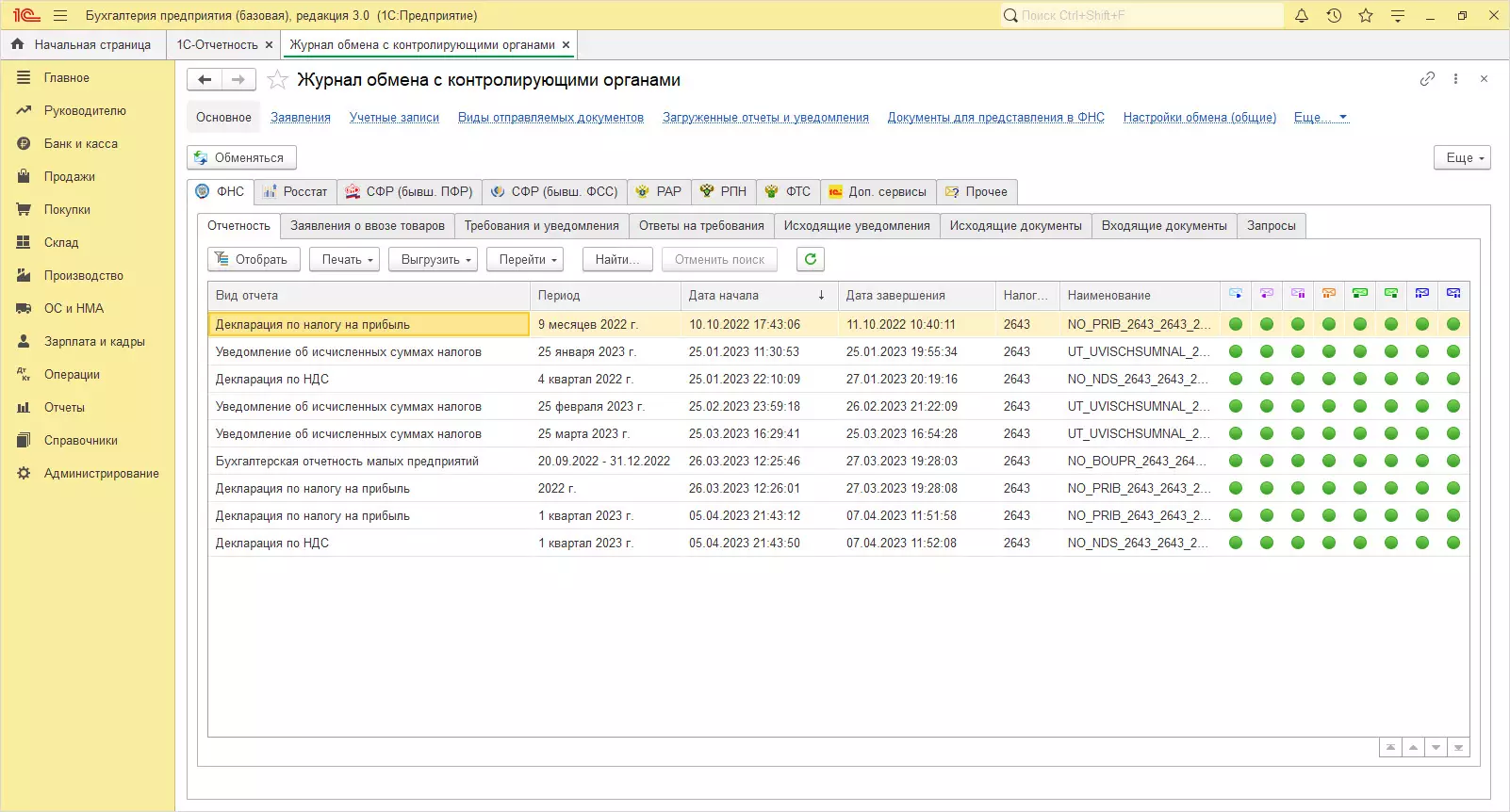Open Зарплата и кадры section
1510x812 pixels.
pos(94,341)
